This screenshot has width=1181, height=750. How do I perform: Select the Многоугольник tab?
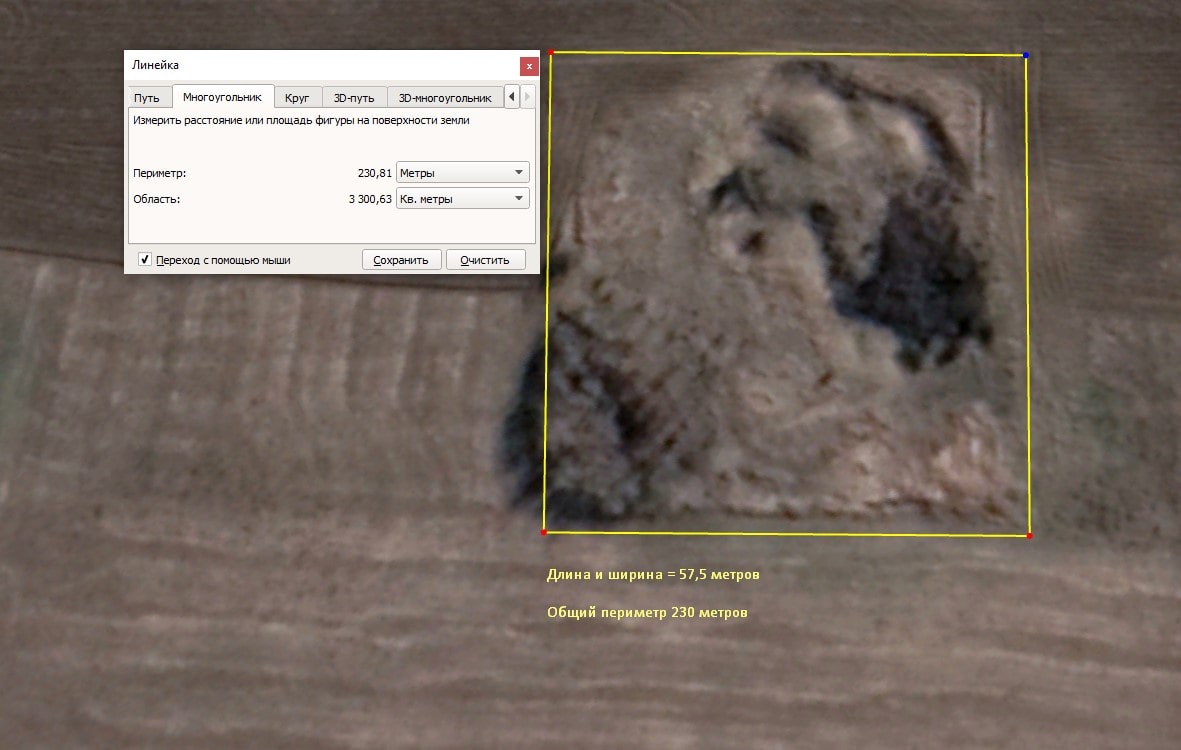(222, 97)
